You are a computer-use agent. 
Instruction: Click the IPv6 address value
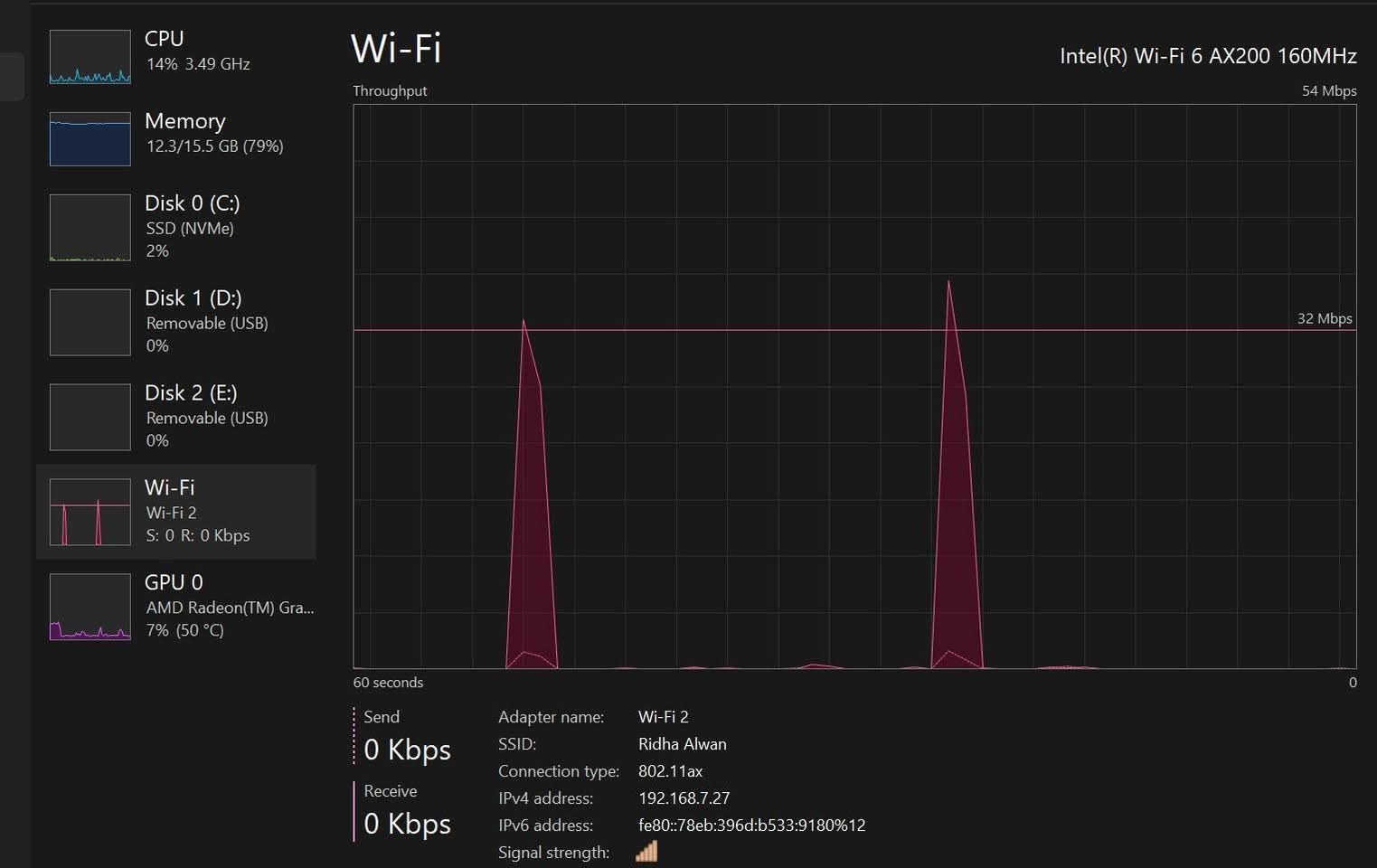tap(751, 826)
